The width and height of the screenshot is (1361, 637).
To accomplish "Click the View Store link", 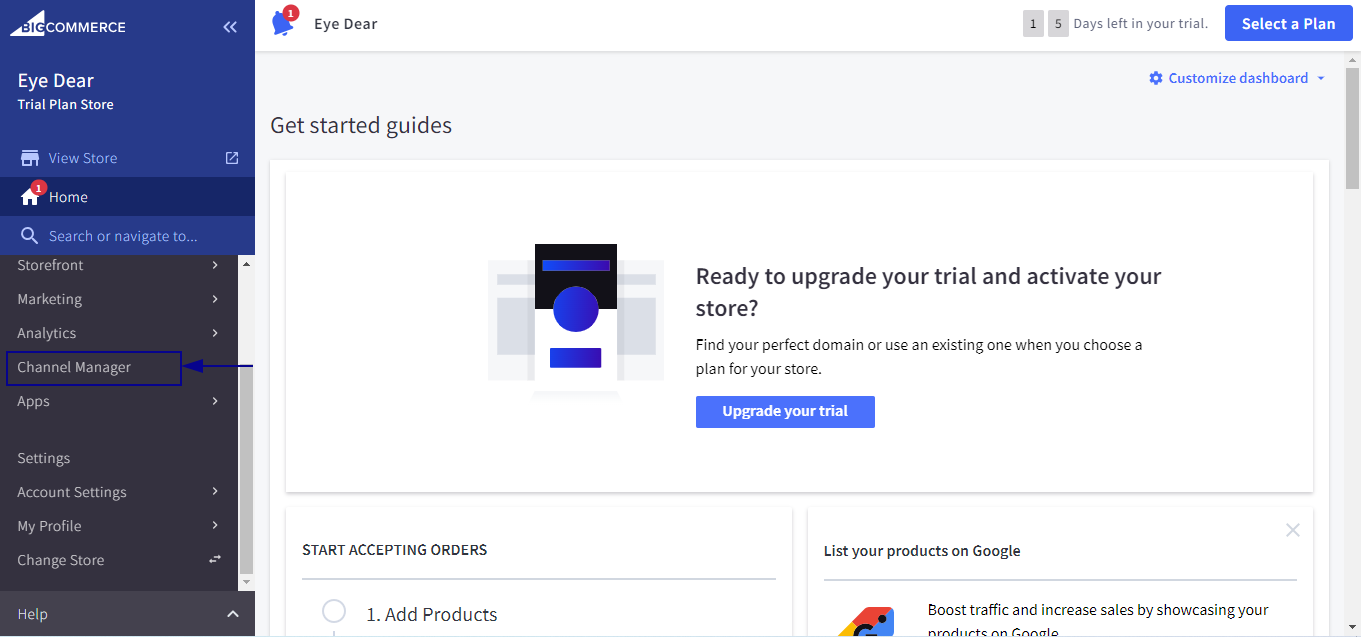I will 83,158.
